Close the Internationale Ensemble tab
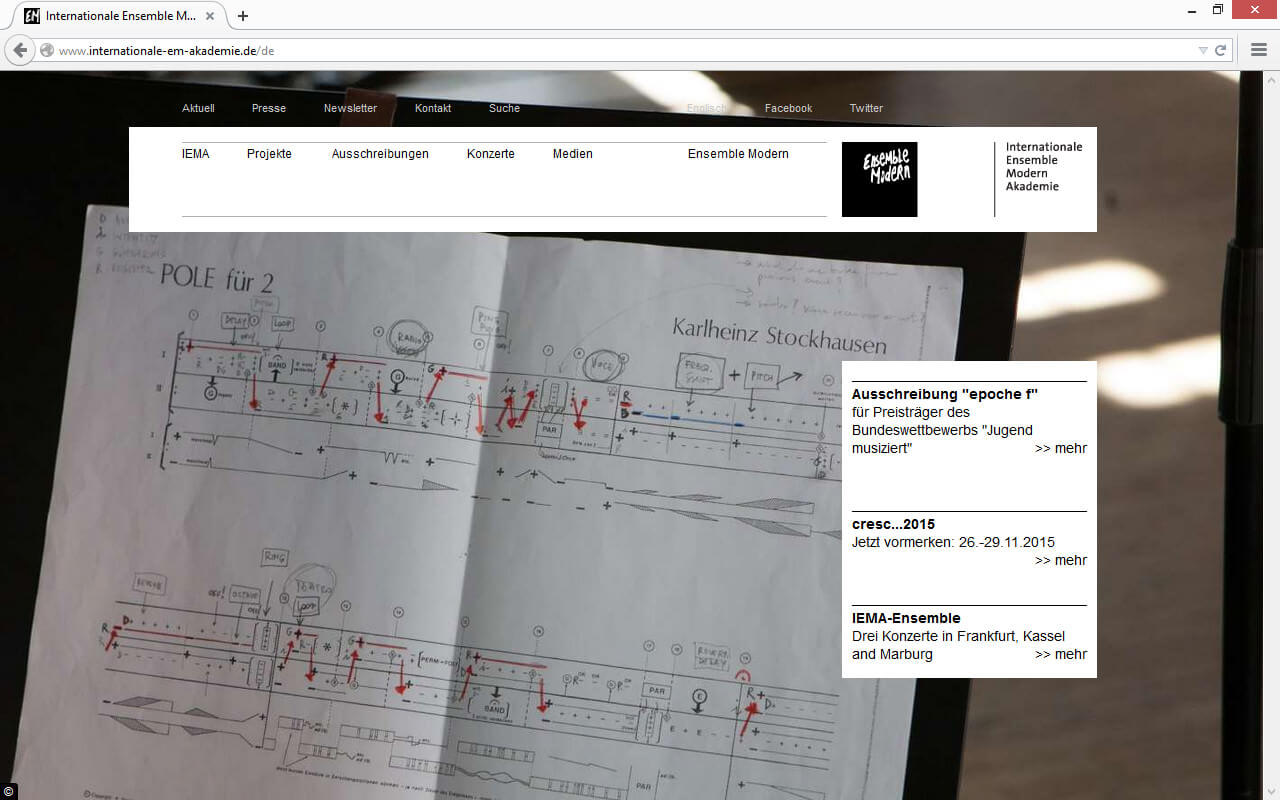 pyautogui.click(x=211, y=16)
